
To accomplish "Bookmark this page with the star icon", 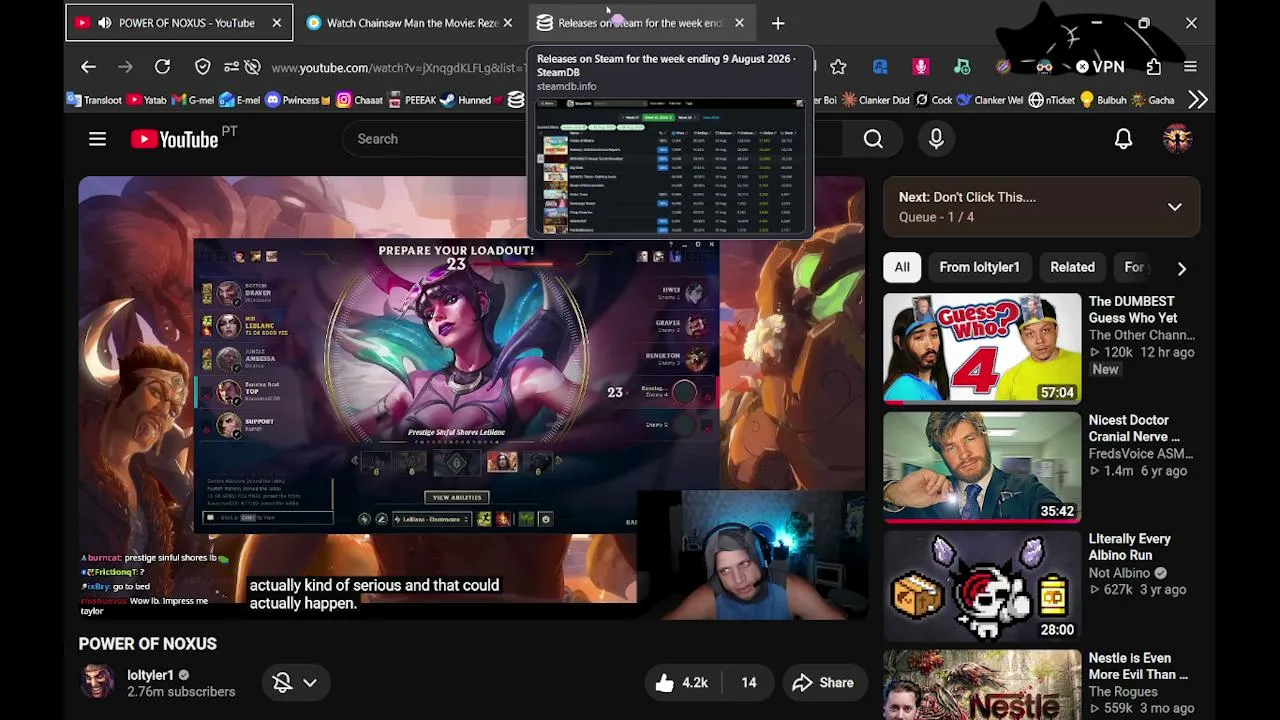I will 838,67.
